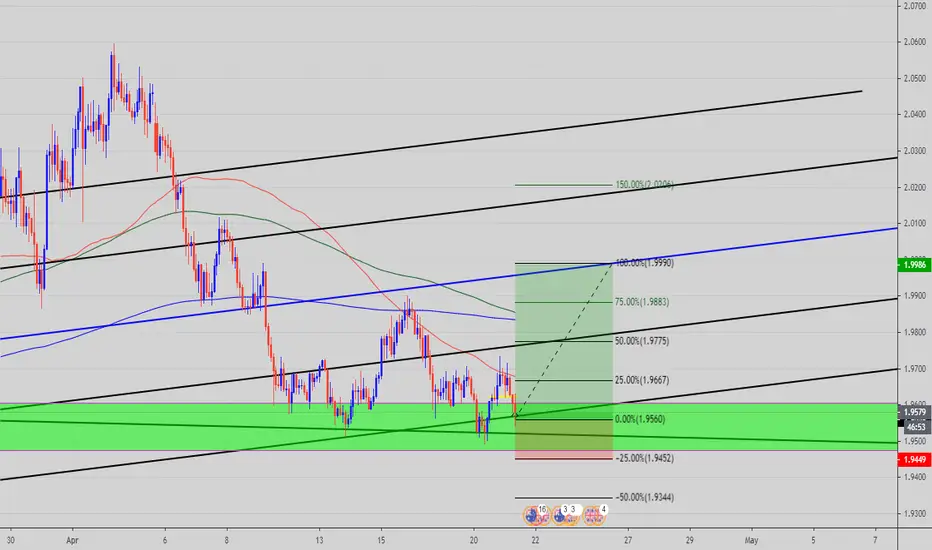The height and width of the screenshot is (550, 932).
Task: Open the economic event icon badged 16
Action: (x=536, y=516)
